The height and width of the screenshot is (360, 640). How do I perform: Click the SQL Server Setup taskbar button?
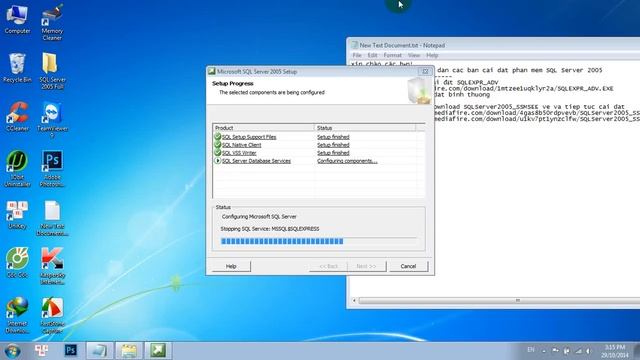pos(158,351)
